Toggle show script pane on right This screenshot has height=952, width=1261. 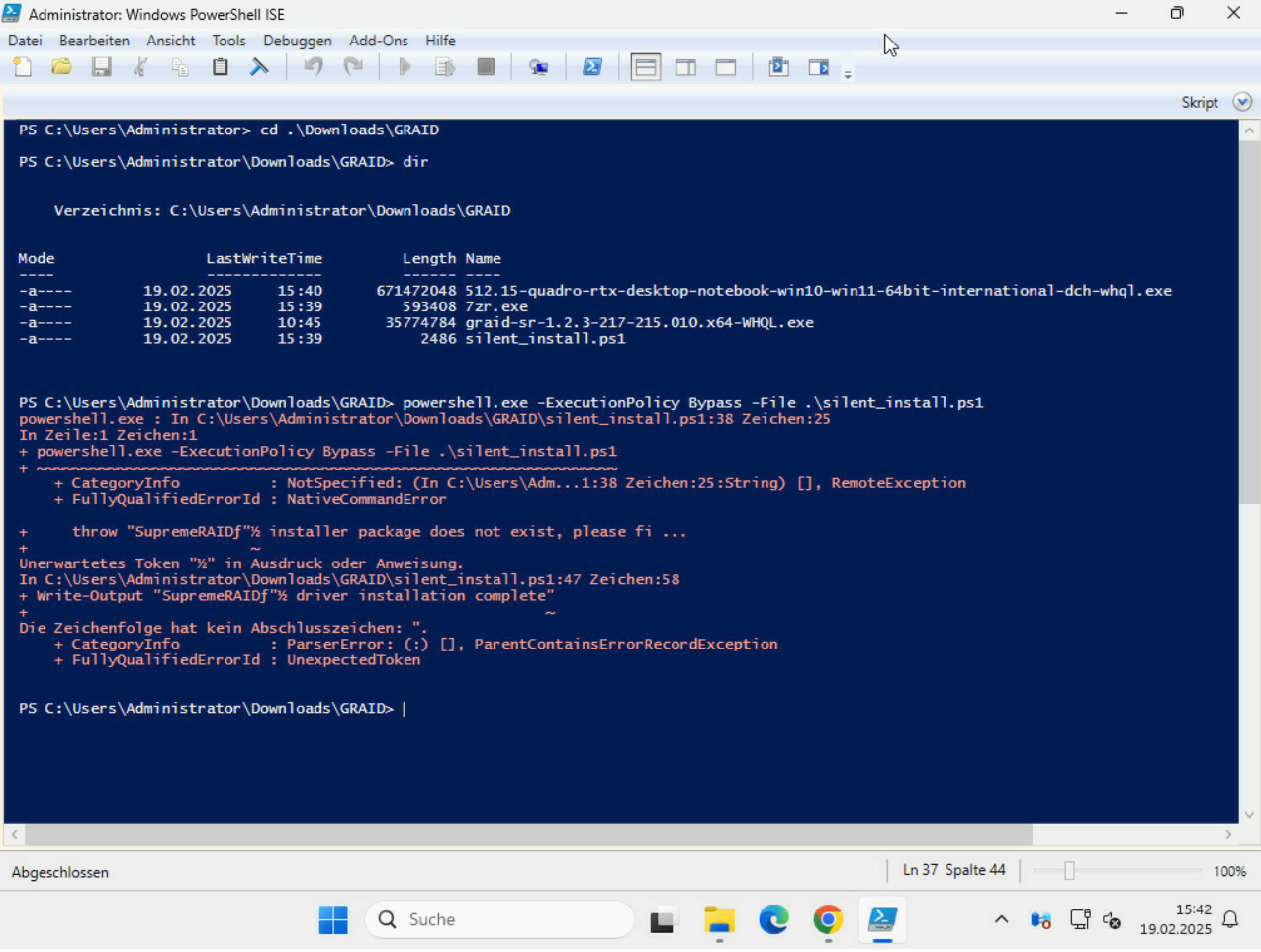(x=685, y=67)
